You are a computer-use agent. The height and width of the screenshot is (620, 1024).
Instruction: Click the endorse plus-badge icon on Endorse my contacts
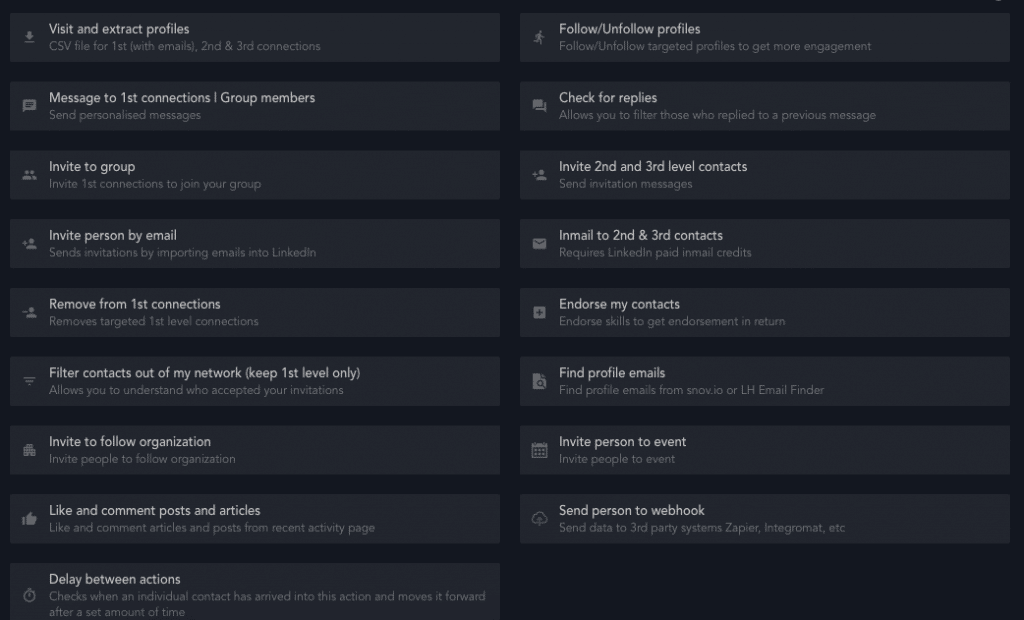click(x=538, y=312)
